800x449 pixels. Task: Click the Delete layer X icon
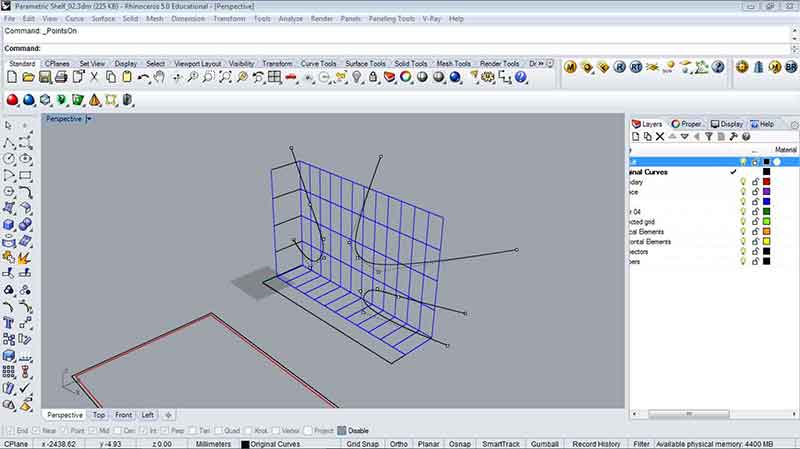(x=660, y=137)
